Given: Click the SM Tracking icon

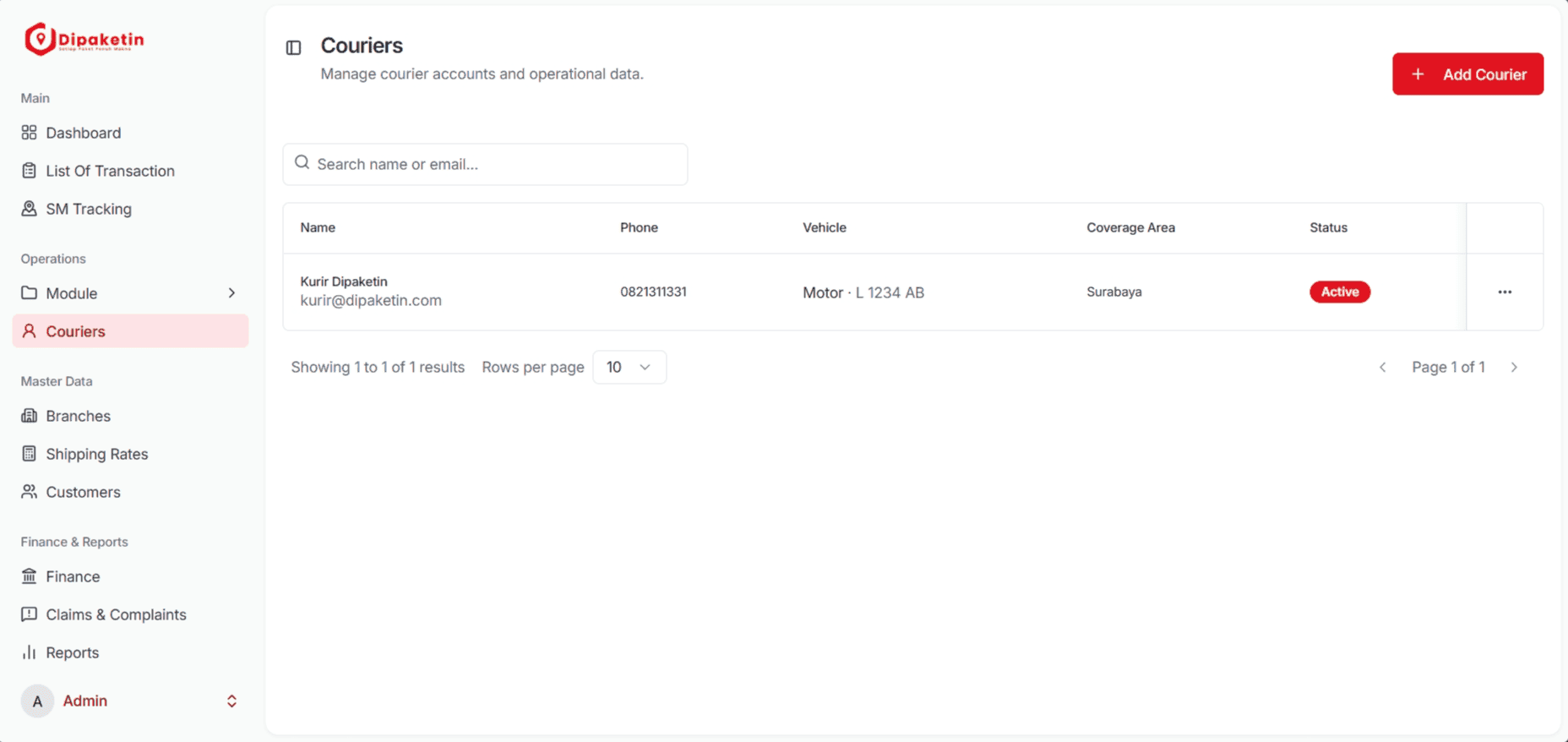Looking at the screenshot, I should pos(29,209).
